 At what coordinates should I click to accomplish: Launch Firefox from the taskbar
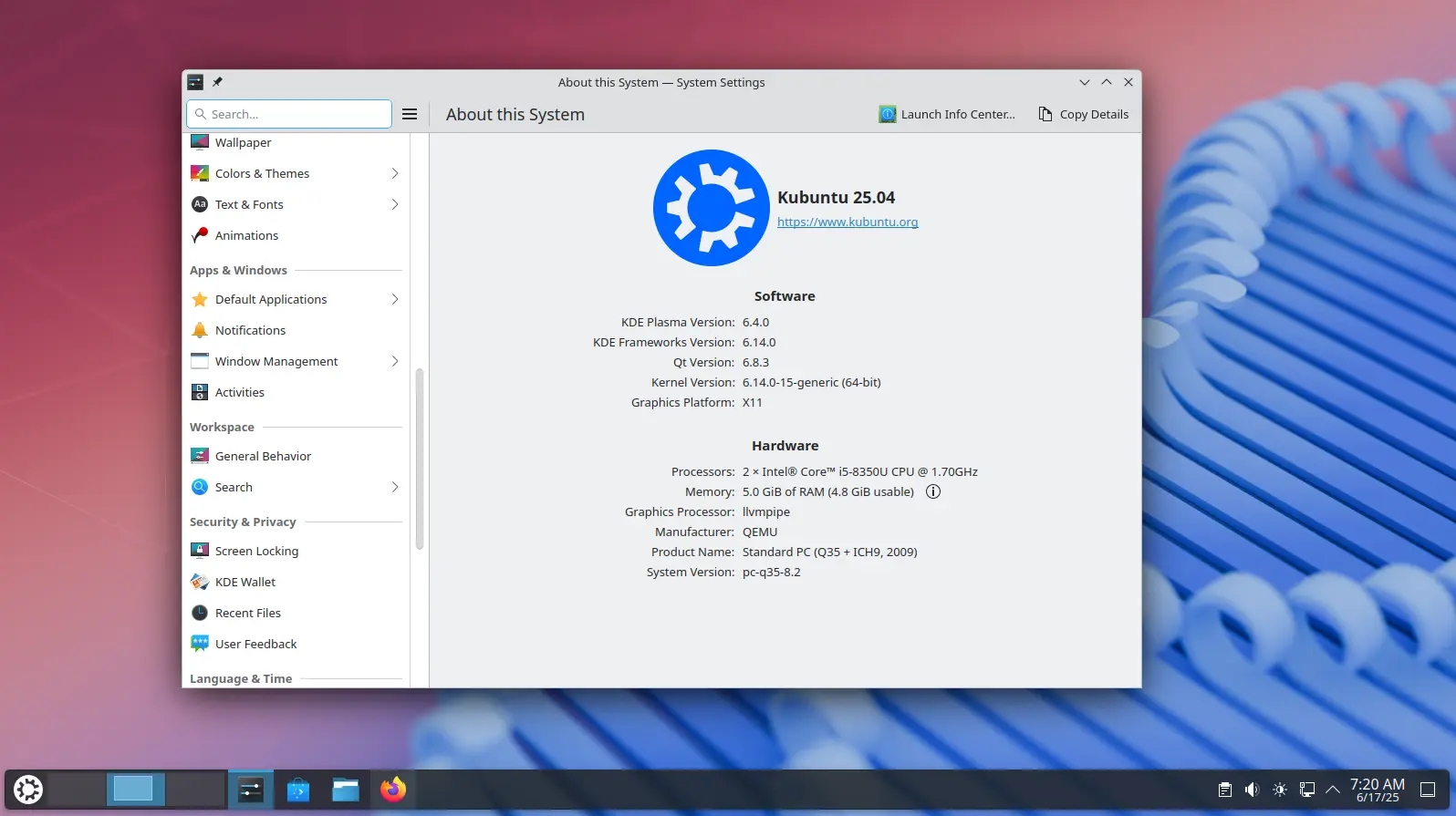393,789
